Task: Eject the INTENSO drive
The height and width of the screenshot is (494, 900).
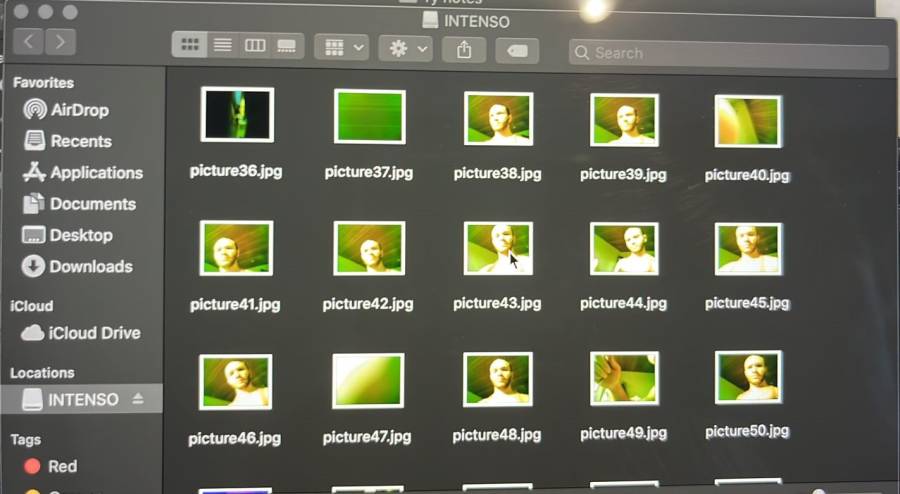Action: pos(138,399)
